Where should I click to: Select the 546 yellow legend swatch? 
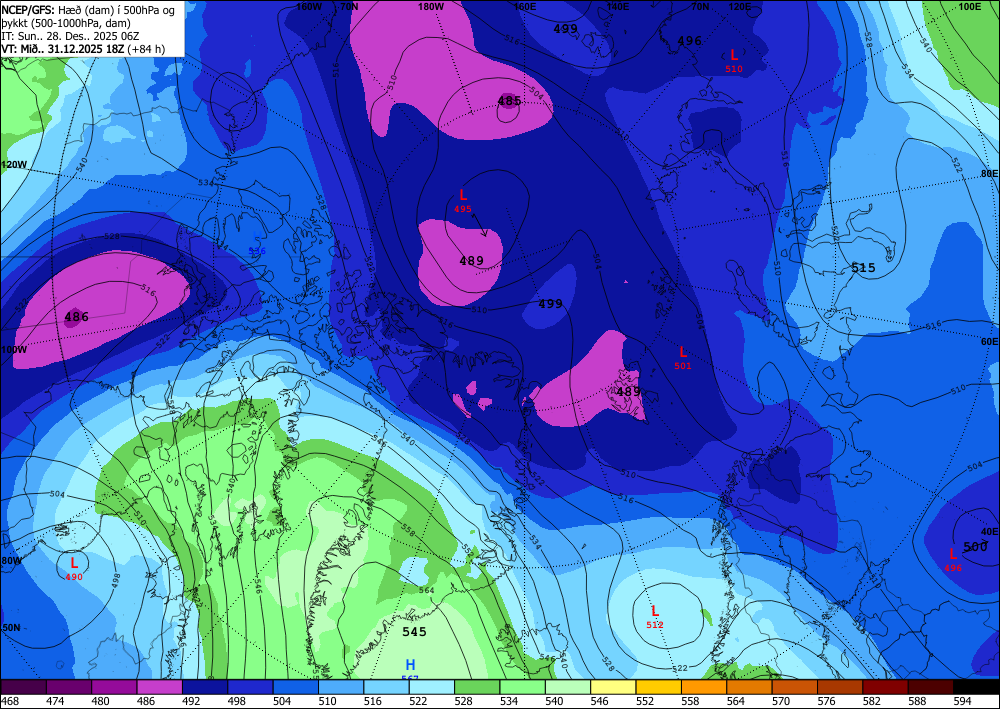click(x=613, y=687)
